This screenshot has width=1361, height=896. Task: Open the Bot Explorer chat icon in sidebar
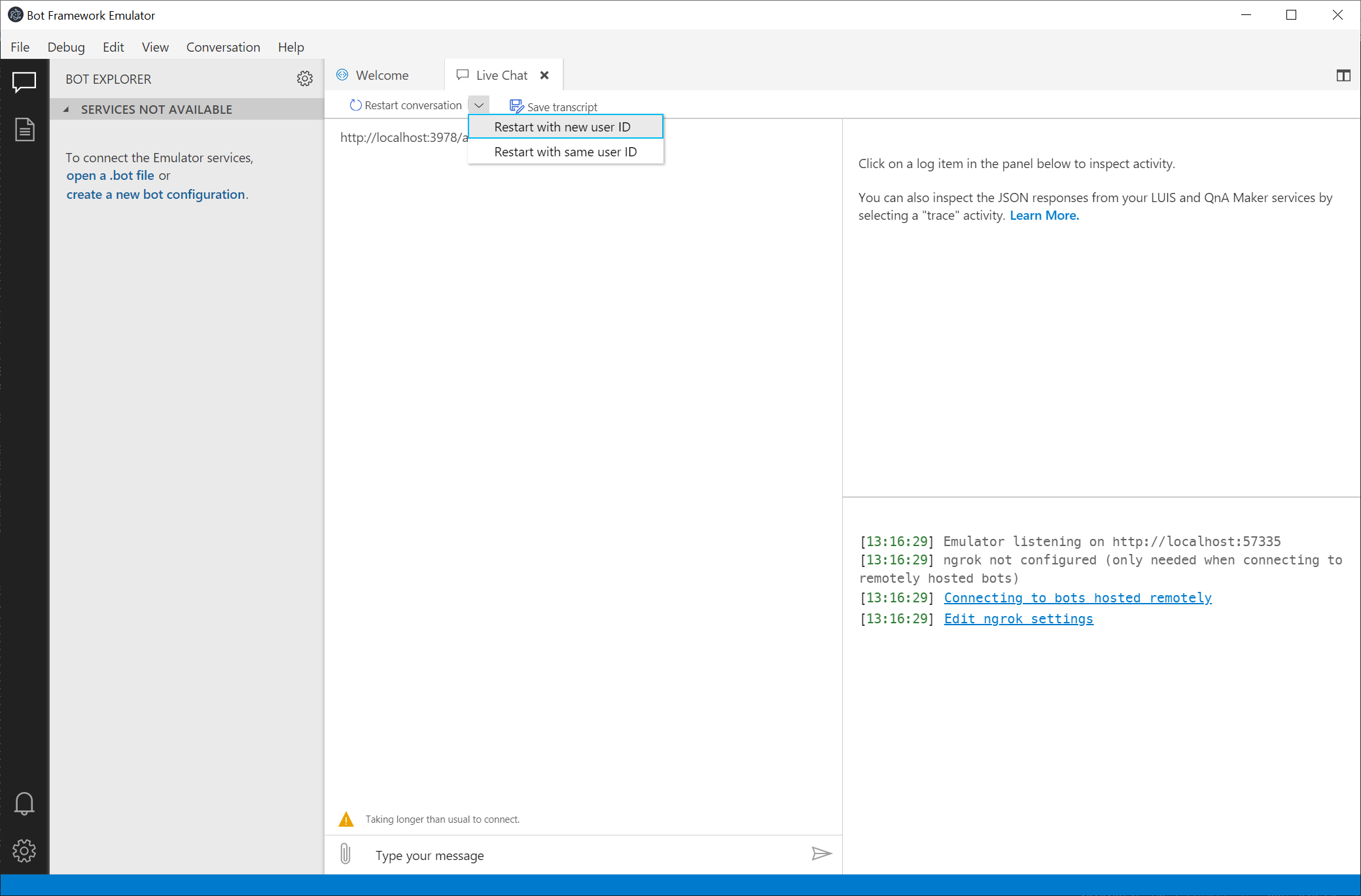24,82
